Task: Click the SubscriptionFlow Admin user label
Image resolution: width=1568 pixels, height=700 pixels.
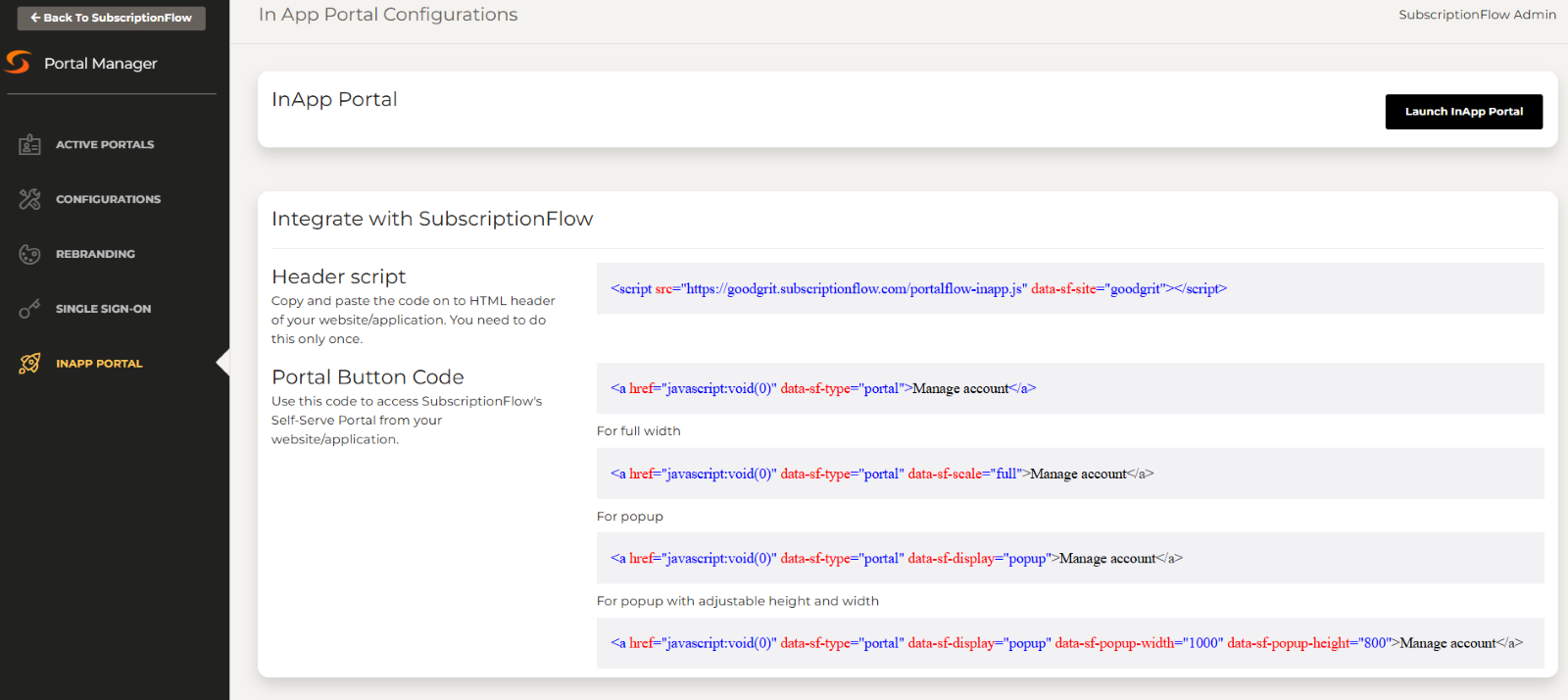Action: (x=1477, y=15)
